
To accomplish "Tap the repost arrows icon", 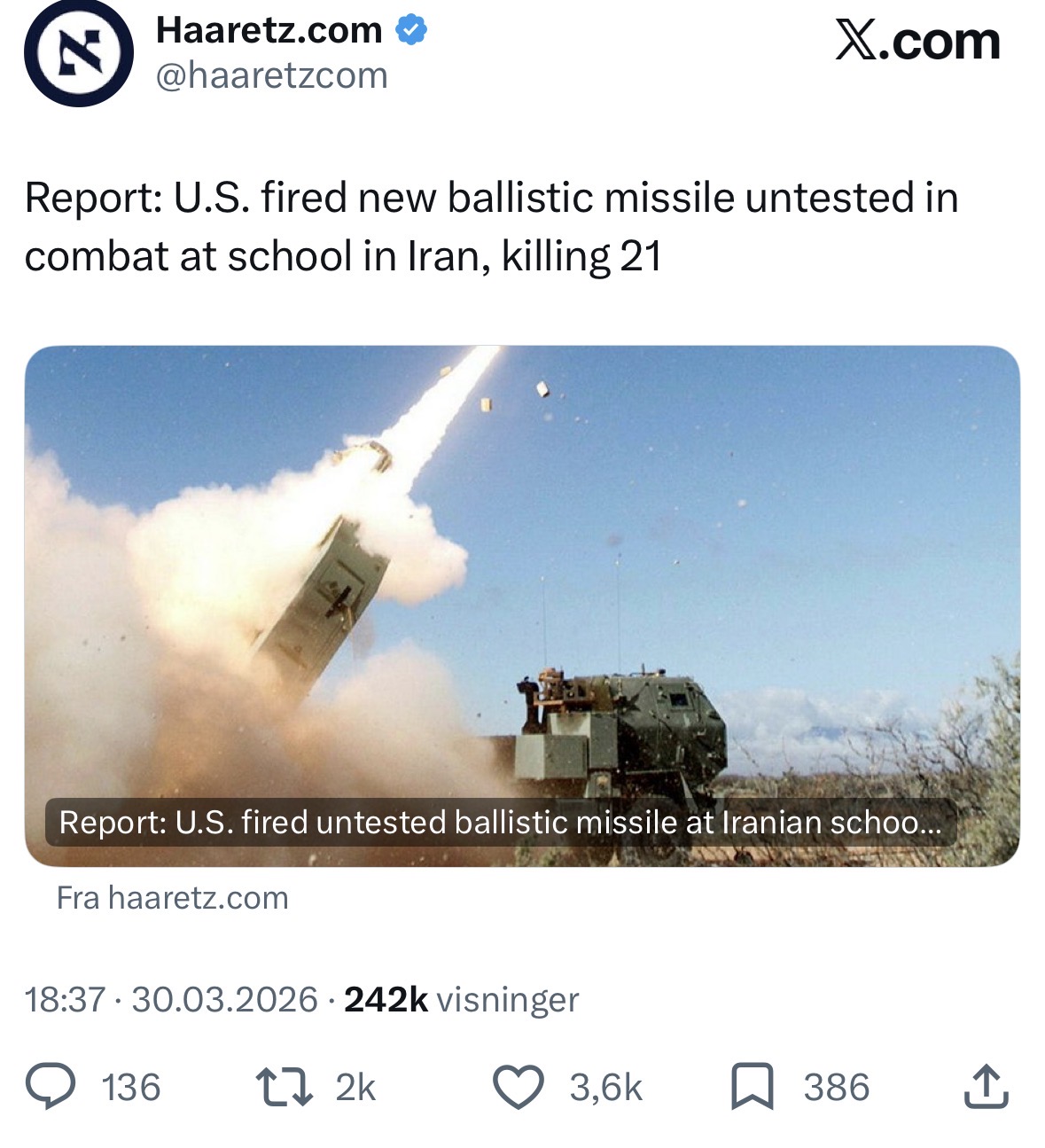I will tap(284, 1087).
